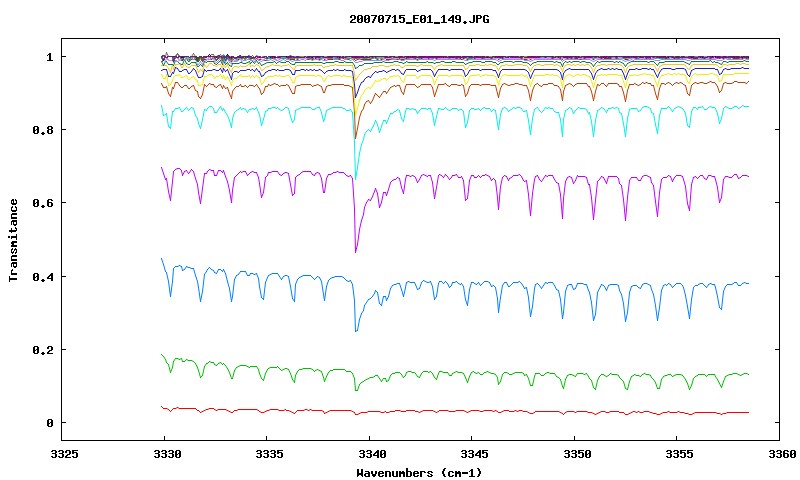Click the x-axis tick label 3325
Image resolution: width=800 pixels, height=480 pixels.
[x=65, y=454]
